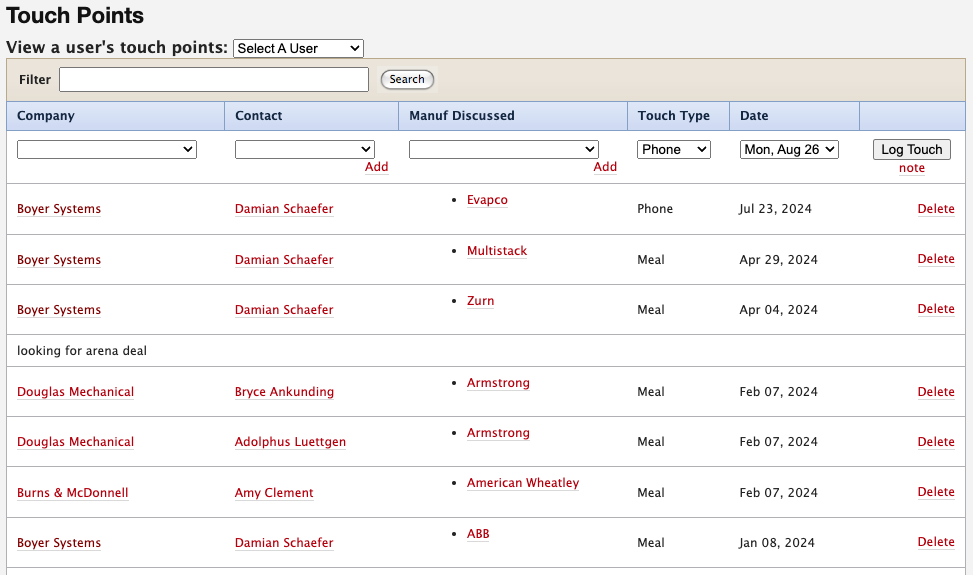Open the Burns & McDonnell company link

click(x=73, y=493)
